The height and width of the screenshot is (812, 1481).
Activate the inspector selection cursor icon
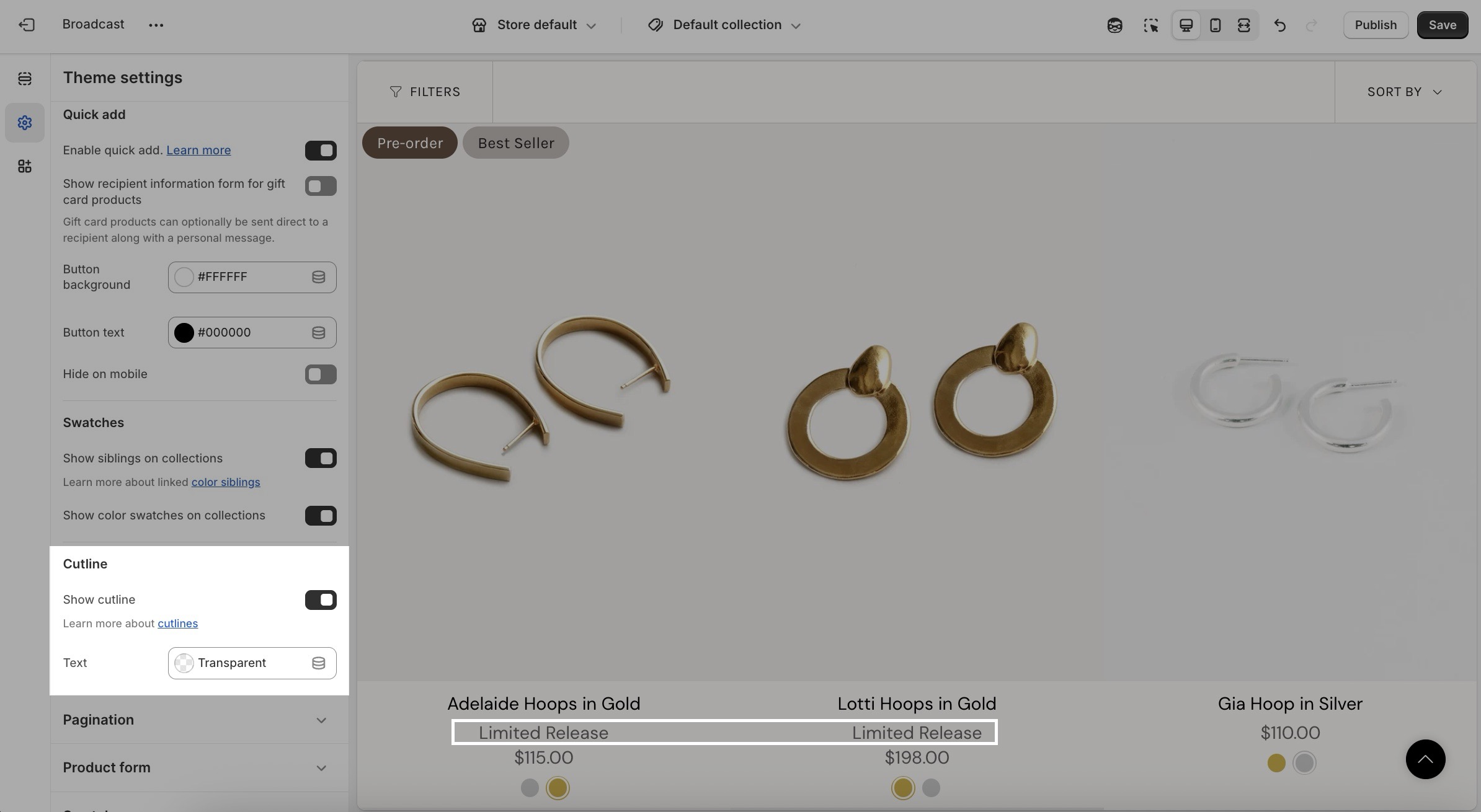(x=1150, y=25)
